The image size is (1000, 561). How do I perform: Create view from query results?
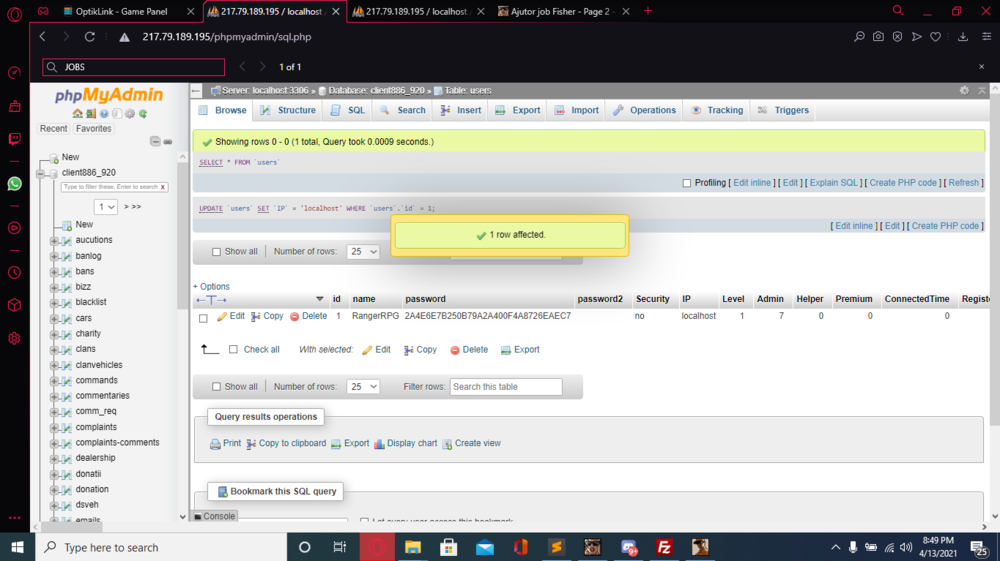(x=471, y=444)
